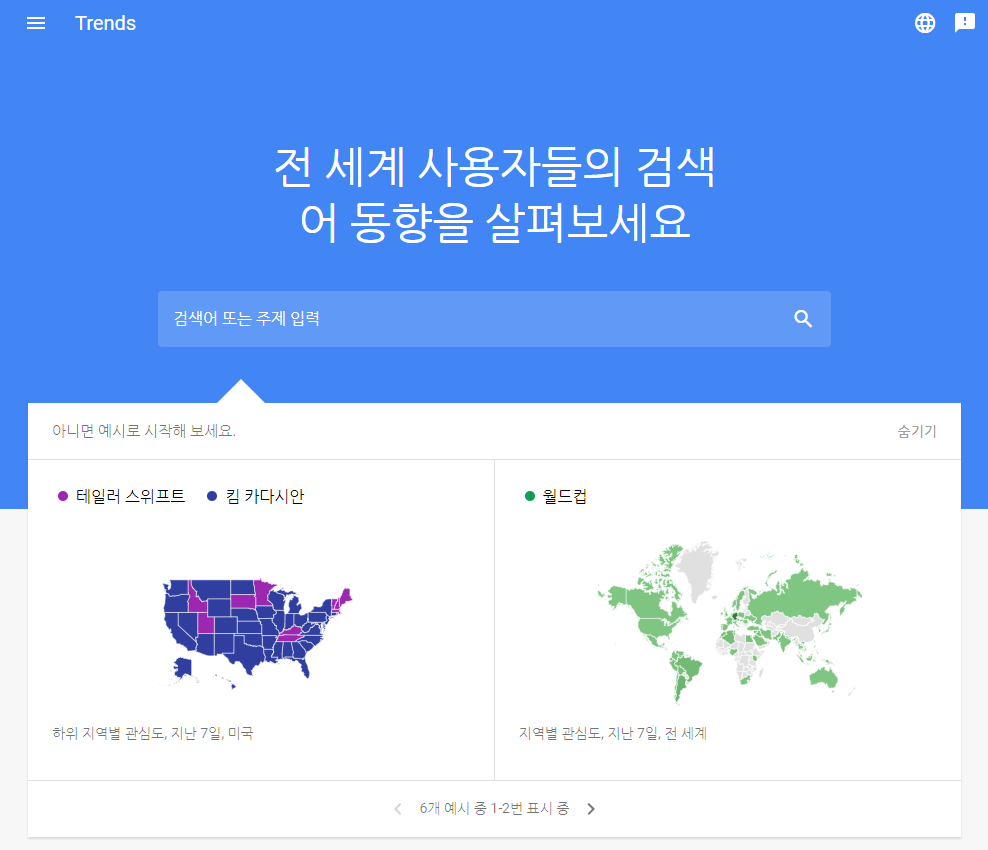988x850 pixels.
Task: Click the green 월드컵 legend dot
Action: point(530,497)
